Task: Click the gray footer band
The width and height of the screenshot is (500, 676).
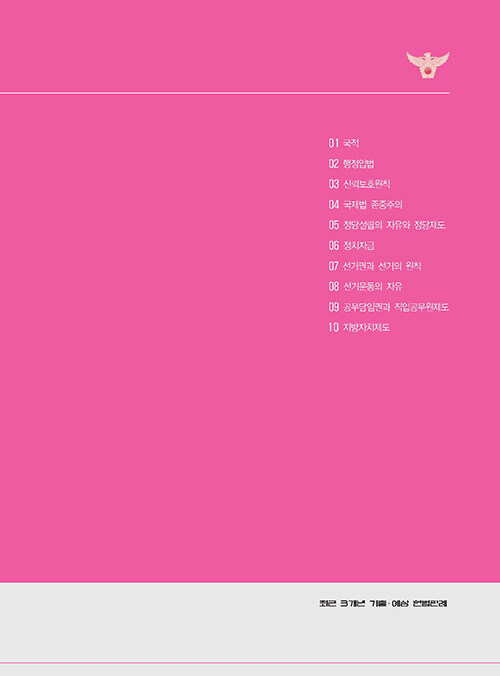Action: click(250, 623)
